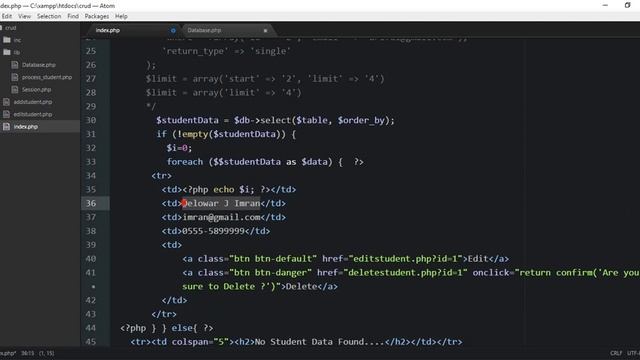Image resolution: width=640 pixels, height=360 pixels.
Task: Open Database.php from the tree view
Action: (39, 65)
